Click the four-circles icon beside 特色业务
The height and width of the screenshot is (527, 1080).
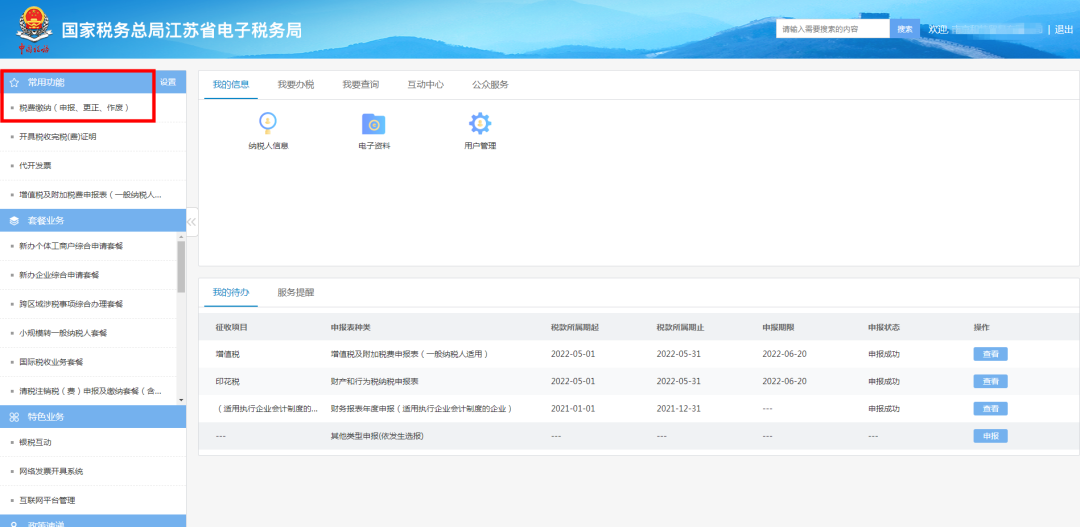pyautogui.click(x=14, y=417)
